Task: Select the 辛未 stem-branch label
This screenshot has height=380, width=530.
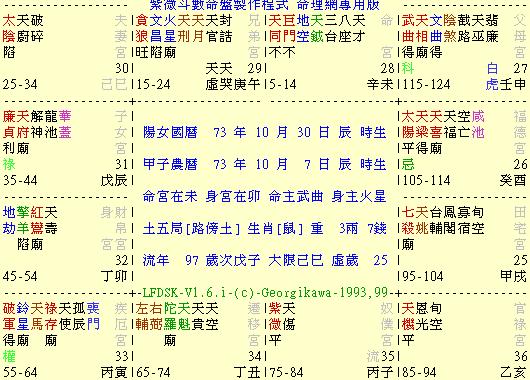Action: (x=380, y=85)
